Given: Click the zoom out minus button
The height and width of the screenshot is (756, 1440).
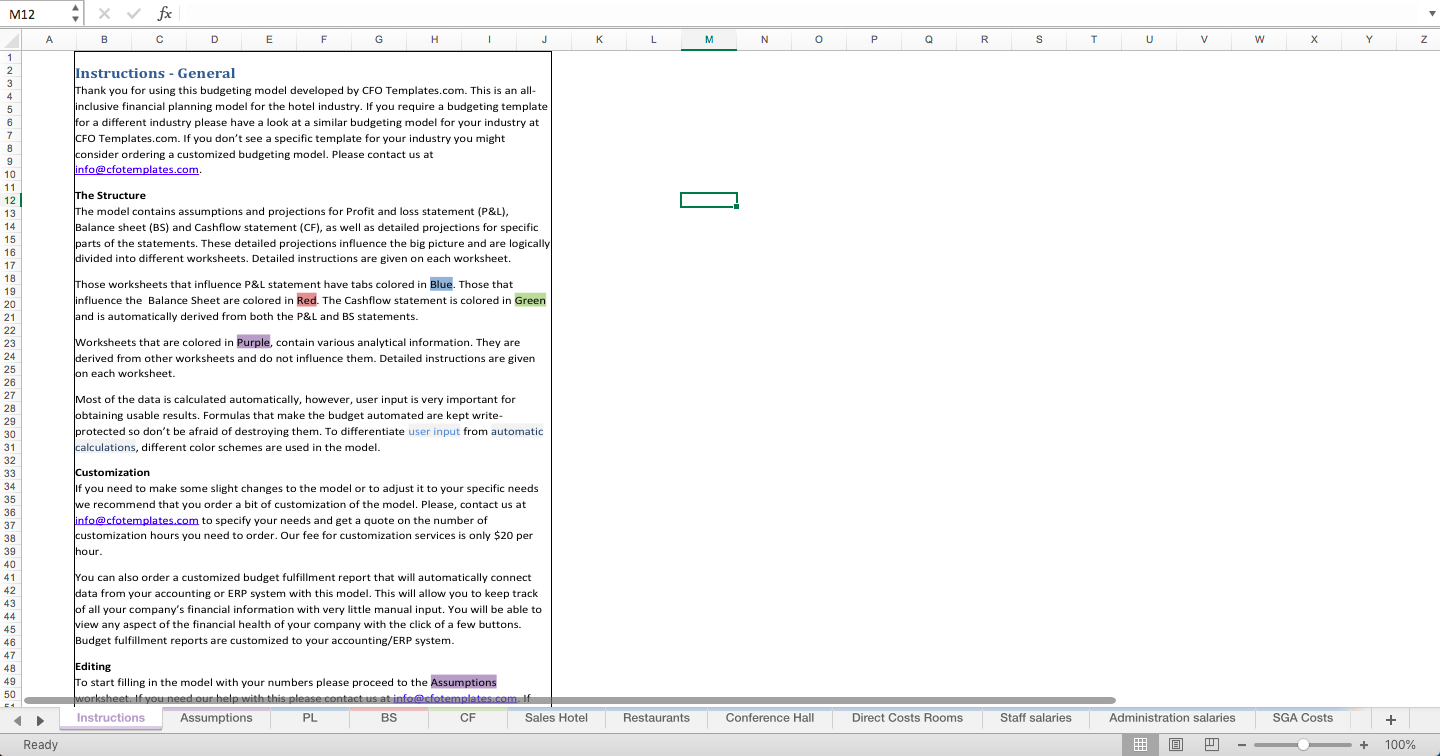Looking at the screenshot, I should [x=1241, y=744].
